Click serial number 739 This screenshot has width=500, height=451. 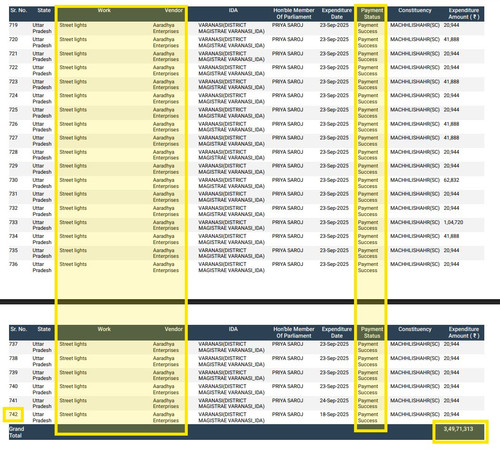click(x=14, y=372)
